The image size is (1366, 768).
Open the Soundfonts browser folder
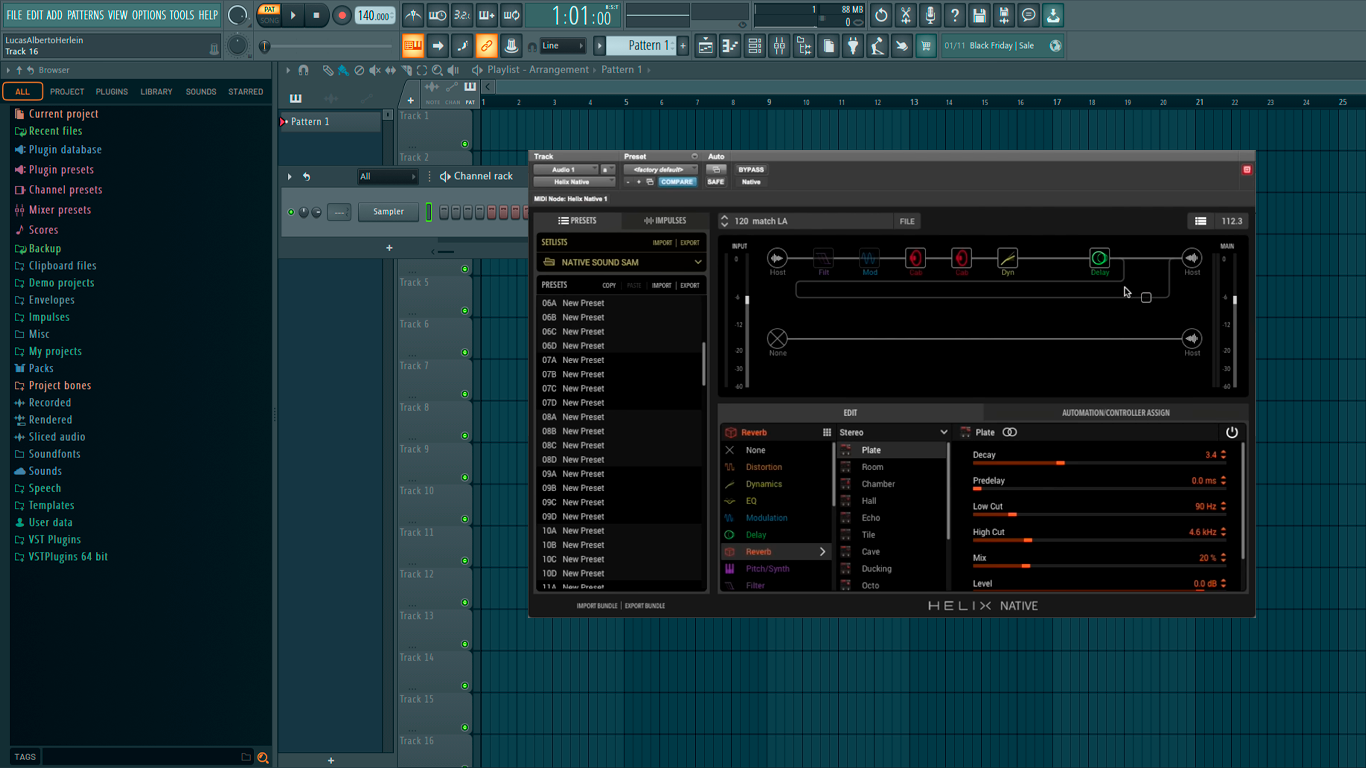click(54, 454)
